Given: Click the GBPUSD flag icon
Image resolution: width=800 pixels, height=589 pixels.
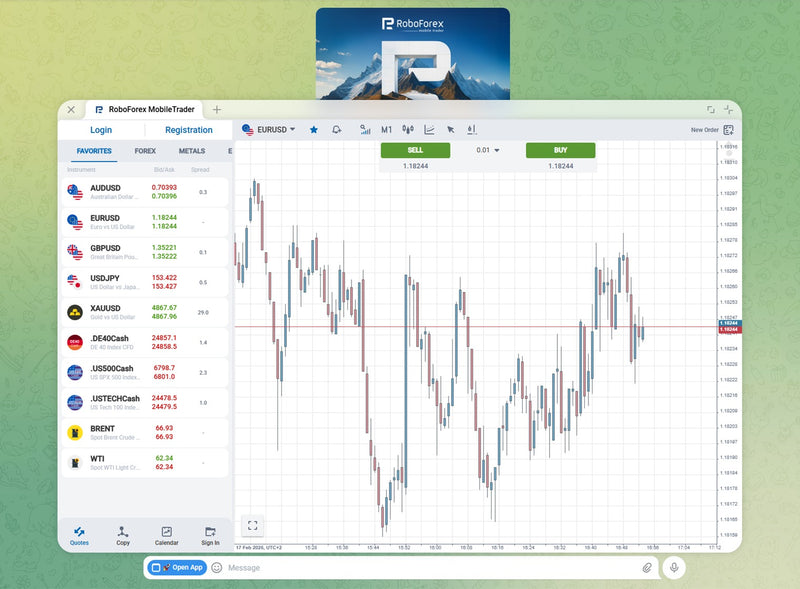Looking at the screenshot, I should point(75,252).
